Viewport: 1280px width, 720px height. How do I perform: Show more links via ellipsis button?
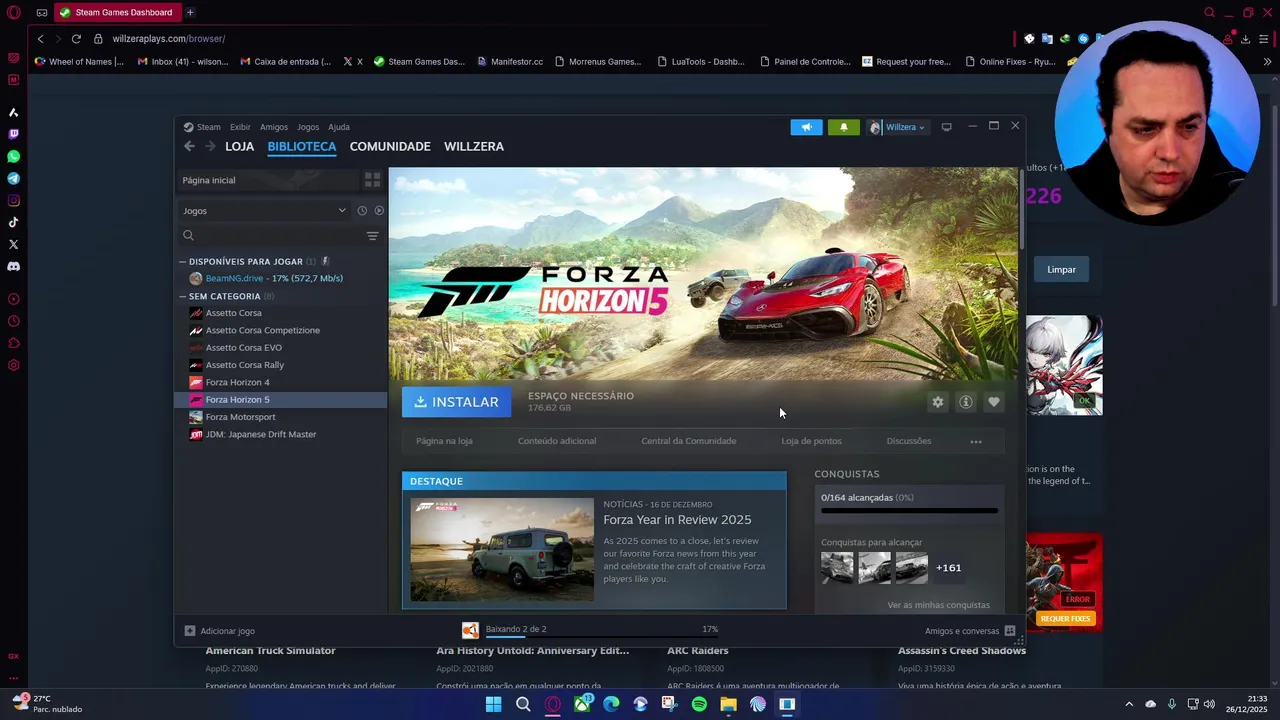(x=976, y=441)
